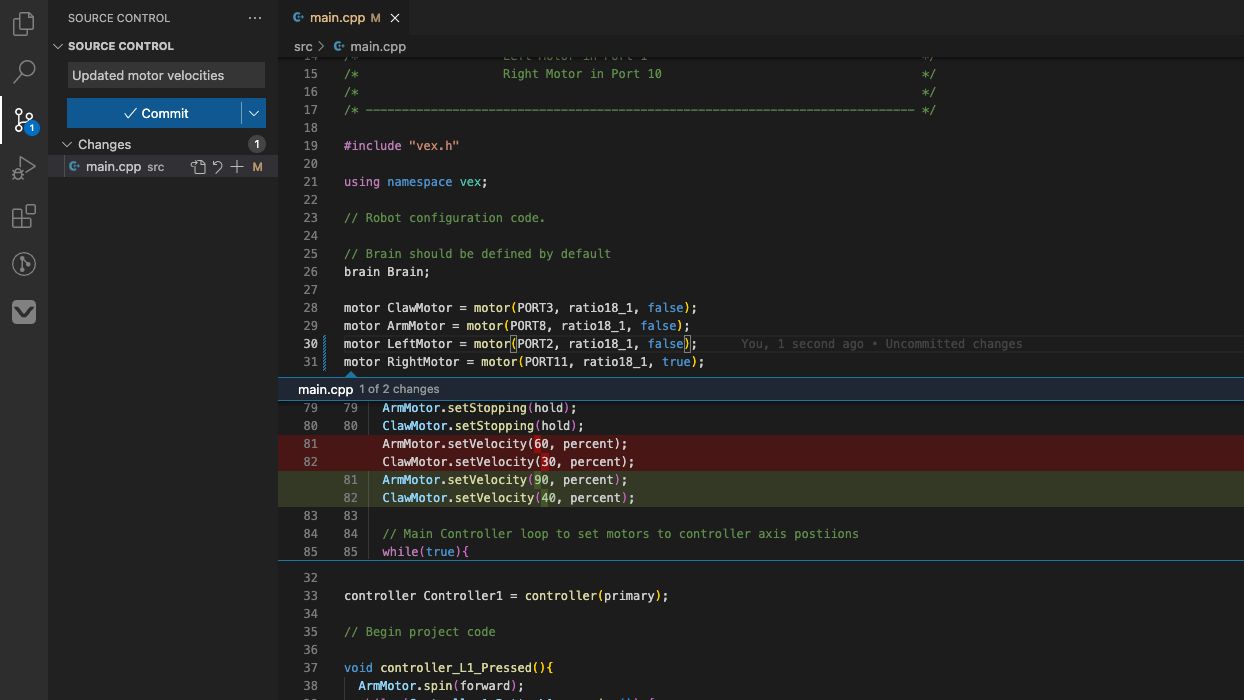Open the VEX Robotics extension panel
Viewport: 1244px width, 700px height.
pos(23,312)
